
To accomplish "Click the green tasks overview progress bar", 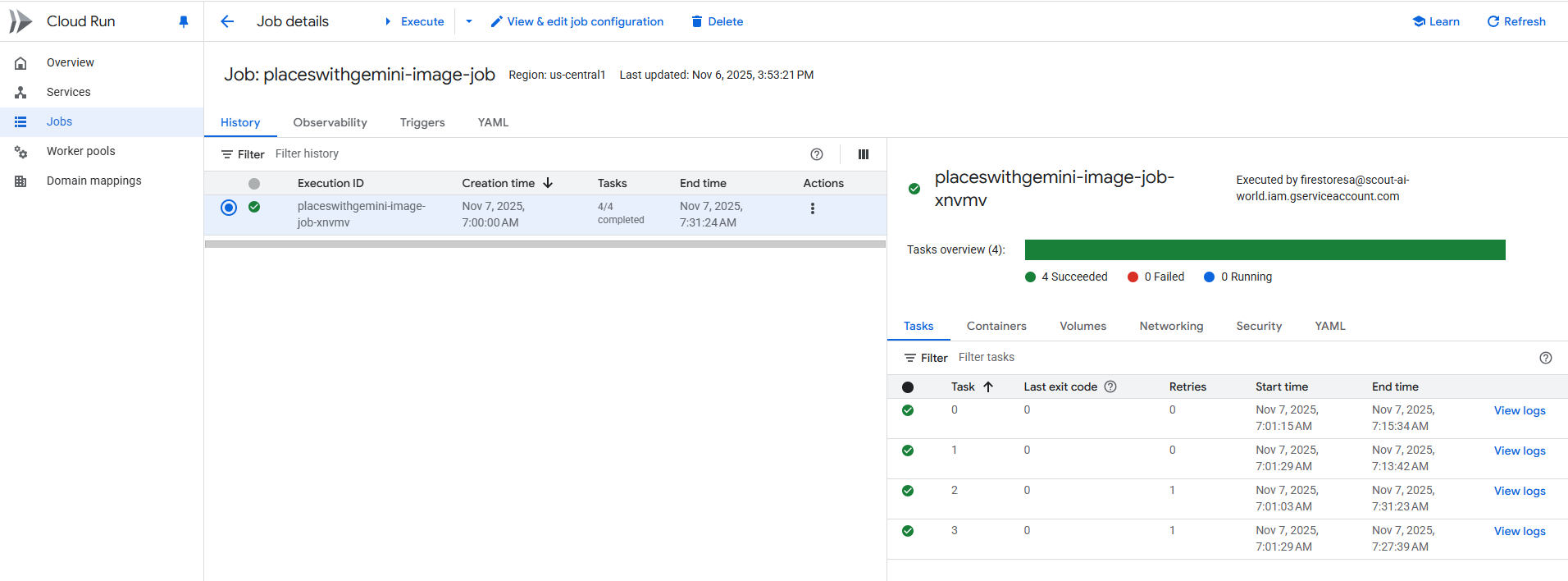I will pos(1265,249).
